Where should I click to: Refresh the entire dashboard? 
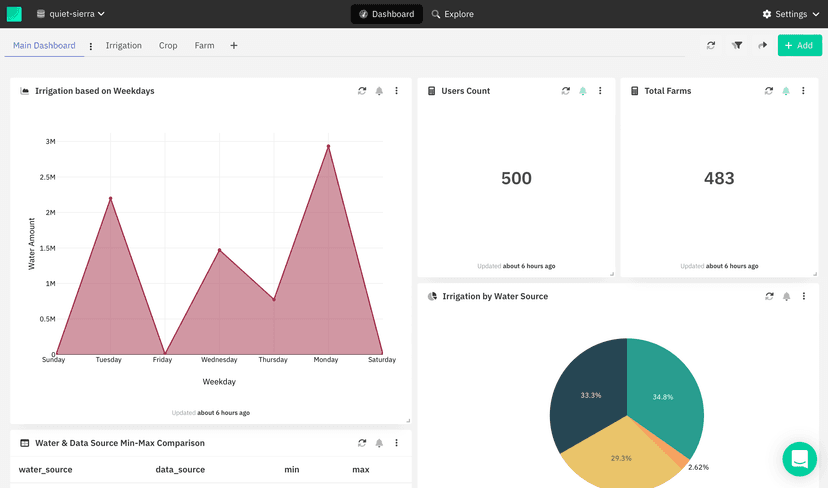pos(711,45)
